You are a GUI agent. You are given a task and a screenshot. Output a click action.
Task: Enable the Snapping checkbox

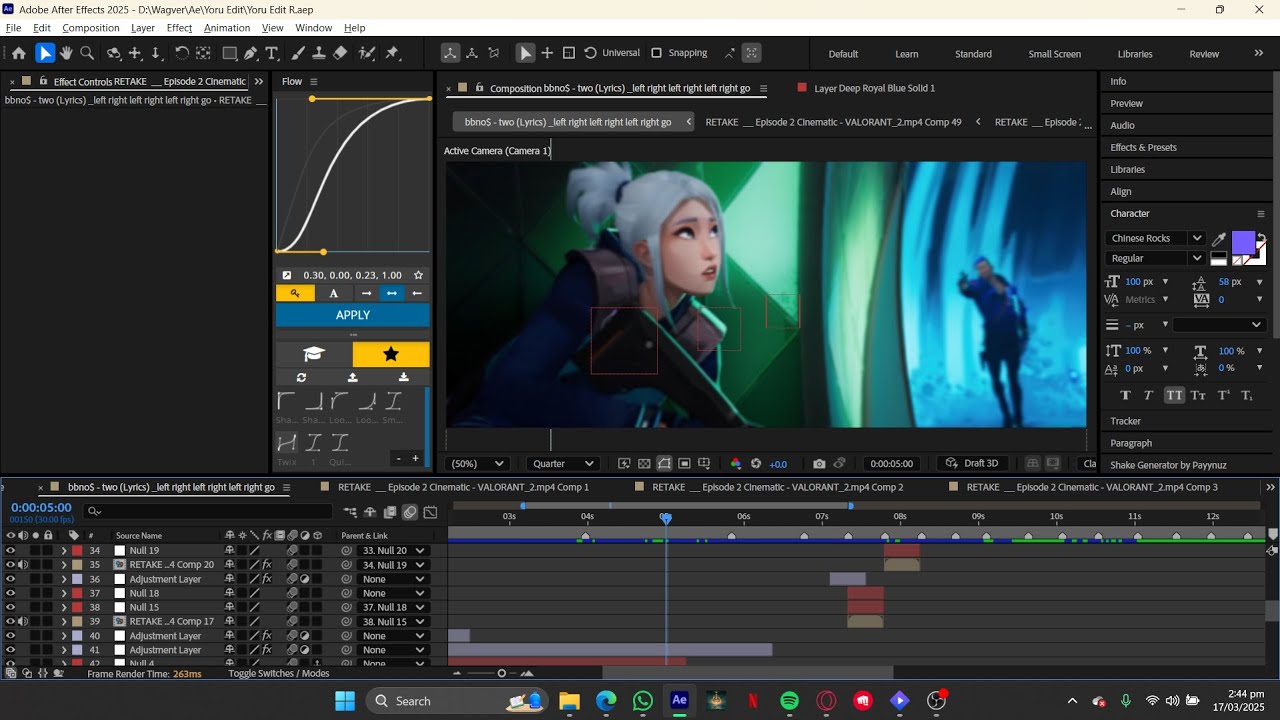tap(656, 53)
